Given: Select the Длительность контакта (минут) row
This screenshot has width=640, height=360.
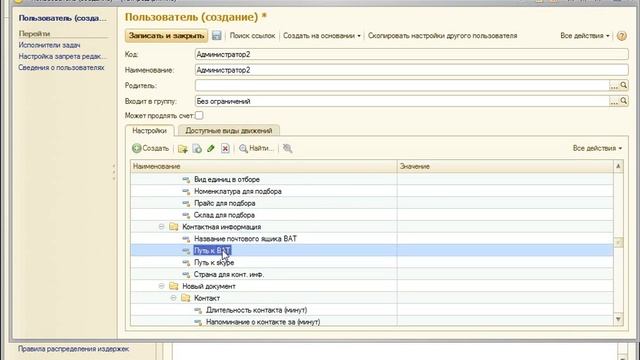Looking at the screenshot, I should tap(372, 310).
